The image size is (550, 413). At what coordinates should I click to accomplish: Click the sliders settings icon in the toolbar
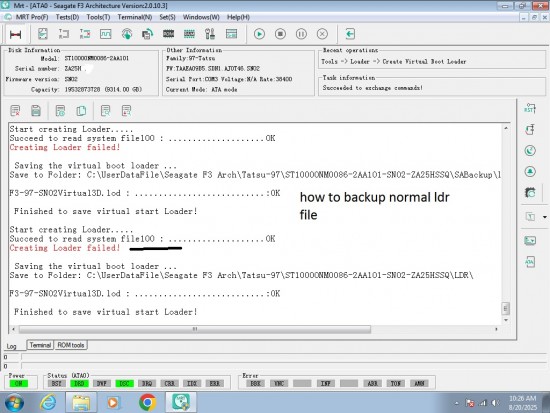coord(210,34)
